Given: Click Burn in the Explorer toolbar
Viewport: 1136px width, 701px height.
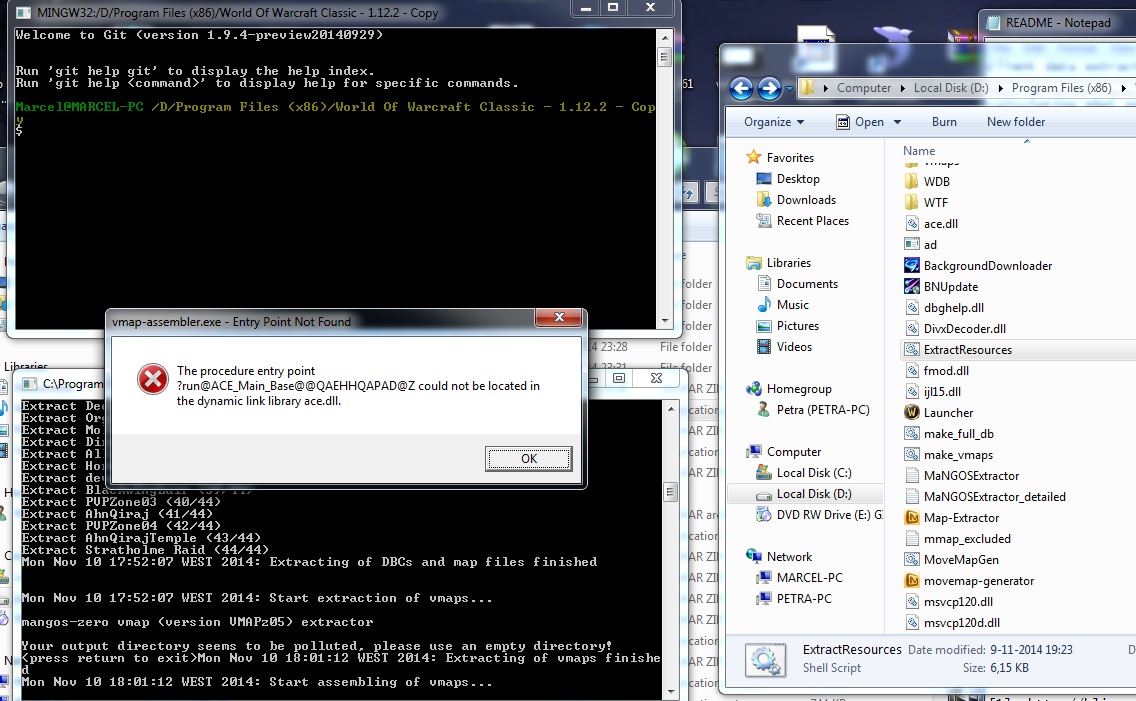Looking at the screenshot, I should click(x=944, y=122).
